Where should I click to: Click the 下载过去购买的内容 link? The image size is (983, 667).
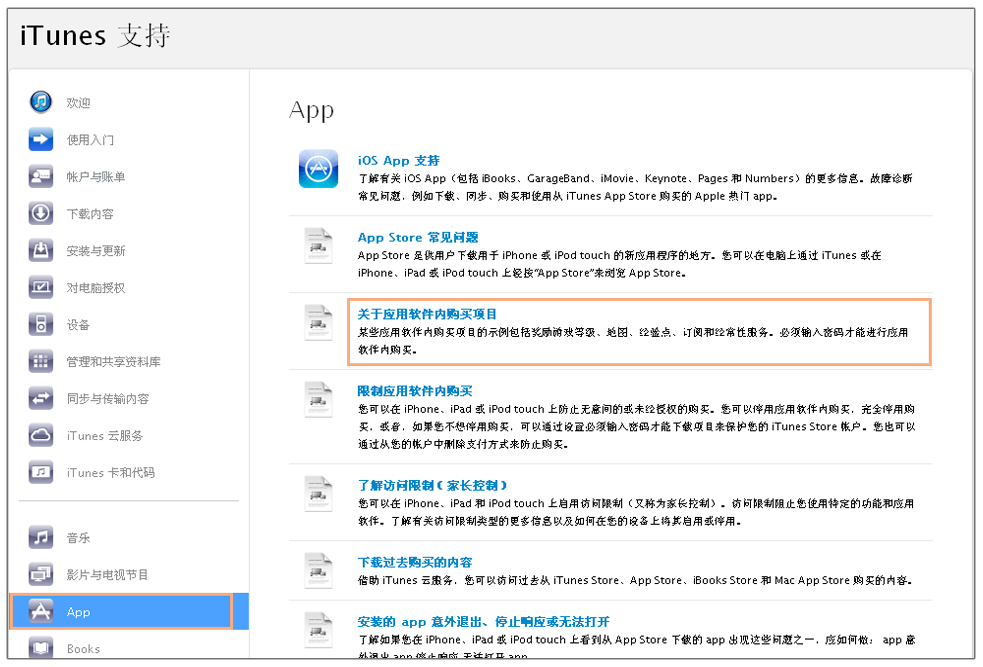click(415, 562)
